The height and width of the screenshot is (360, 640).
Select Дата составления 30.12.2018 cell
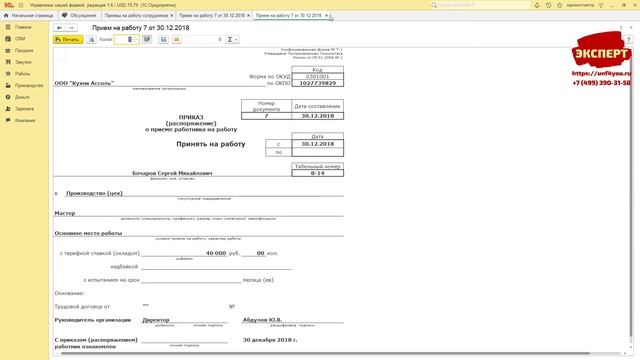coord(318,116)
